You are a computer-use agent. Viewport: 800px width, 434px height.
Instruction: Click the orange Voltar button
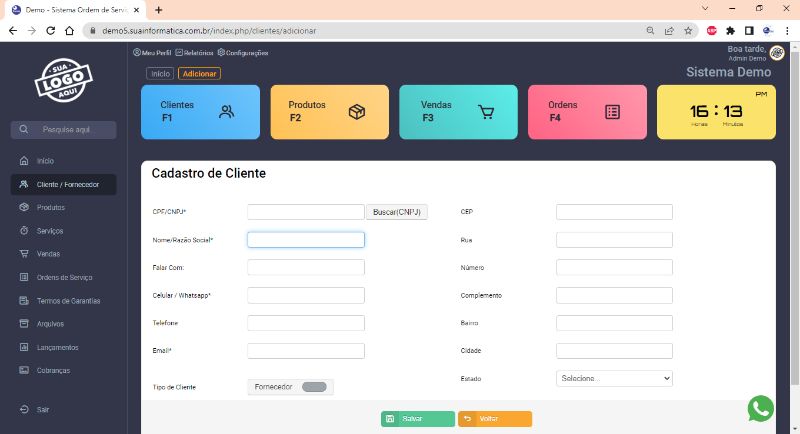tap(494, 419)
